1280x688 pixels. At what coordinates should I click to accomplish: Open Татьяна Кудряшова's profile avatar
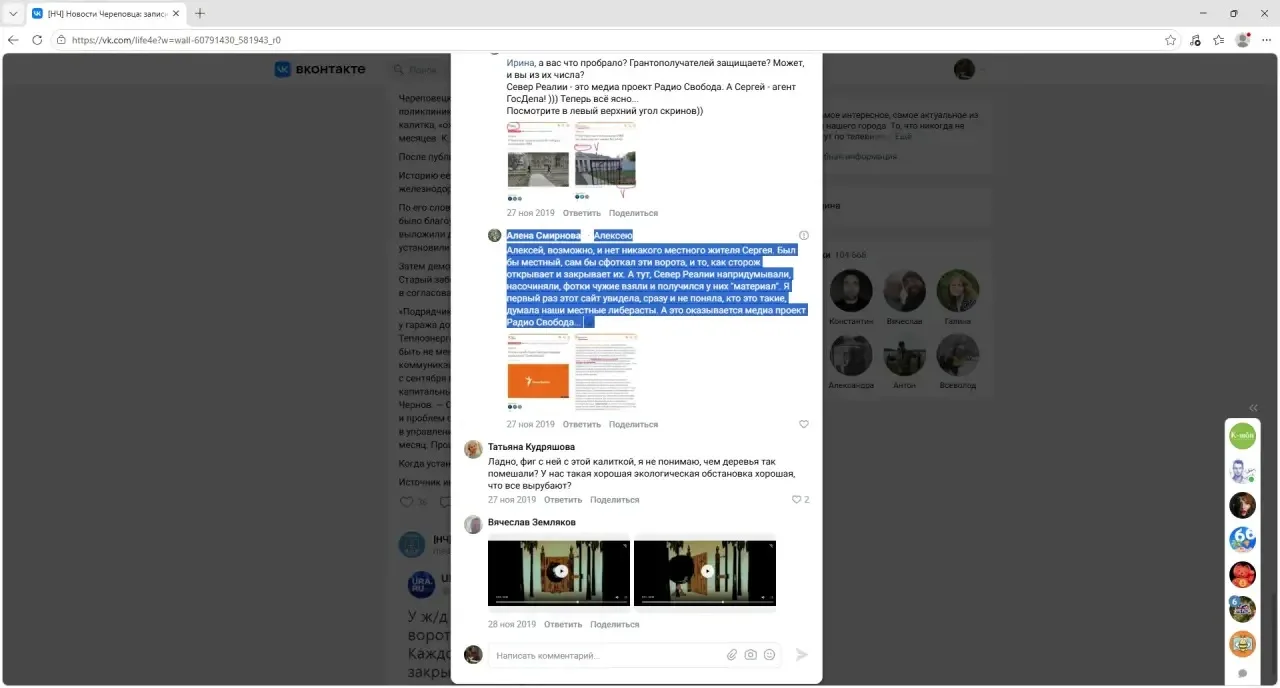click(x=473, y=449)
